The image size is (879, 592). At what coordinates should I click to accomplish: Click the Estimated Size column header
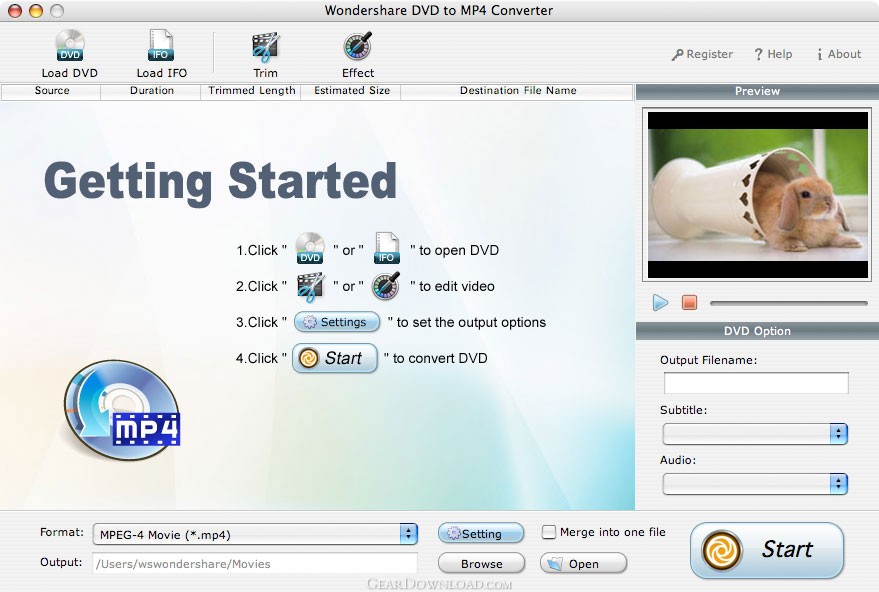[x=351, y=91]
